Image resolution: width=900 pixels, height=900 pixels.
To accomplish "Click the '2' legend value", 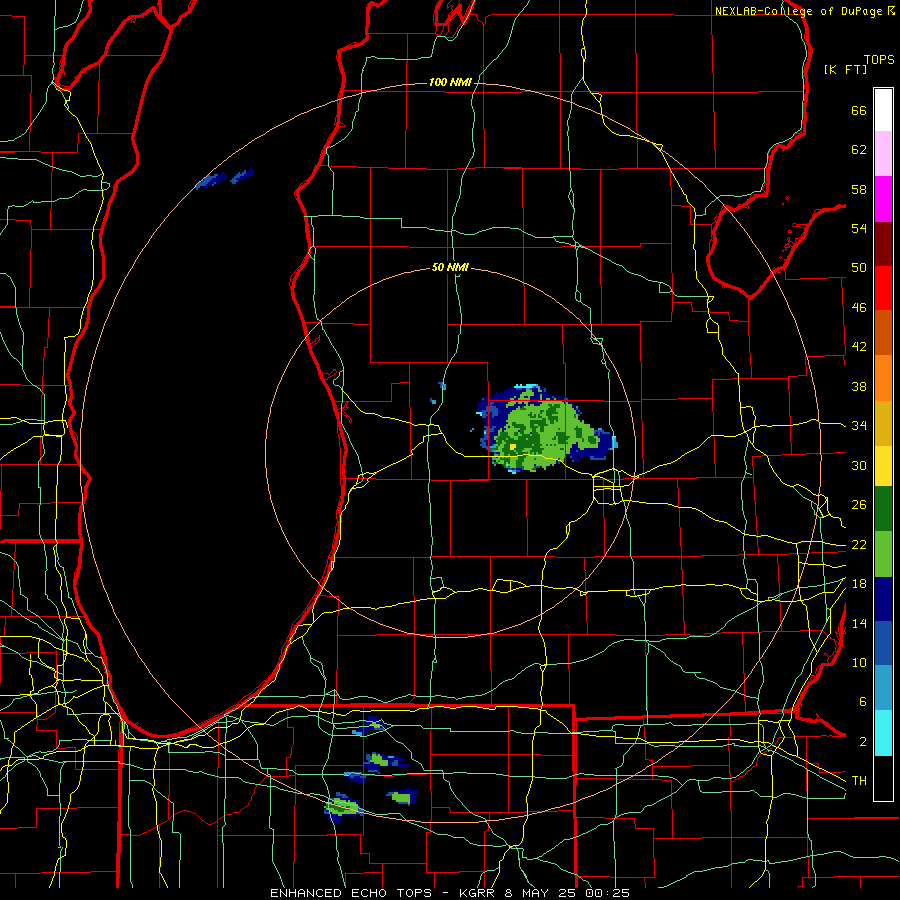I will pyautogui.click(x=862, y=742).
